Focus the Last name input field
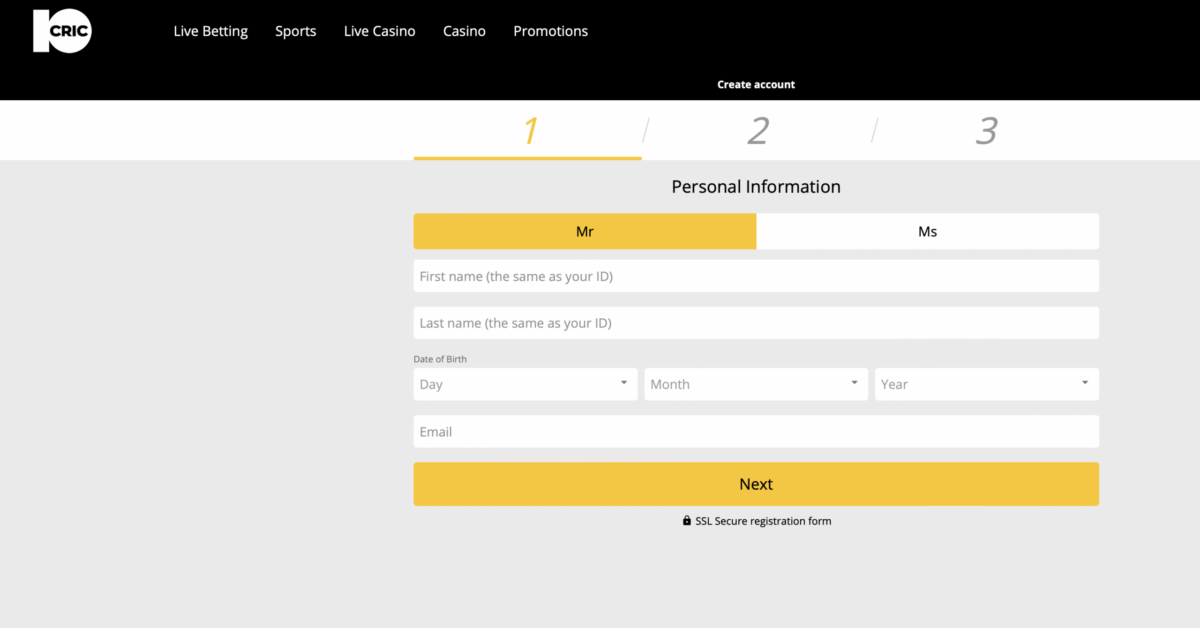Screen dimensions: 1200x628 (x=756, y=323)
